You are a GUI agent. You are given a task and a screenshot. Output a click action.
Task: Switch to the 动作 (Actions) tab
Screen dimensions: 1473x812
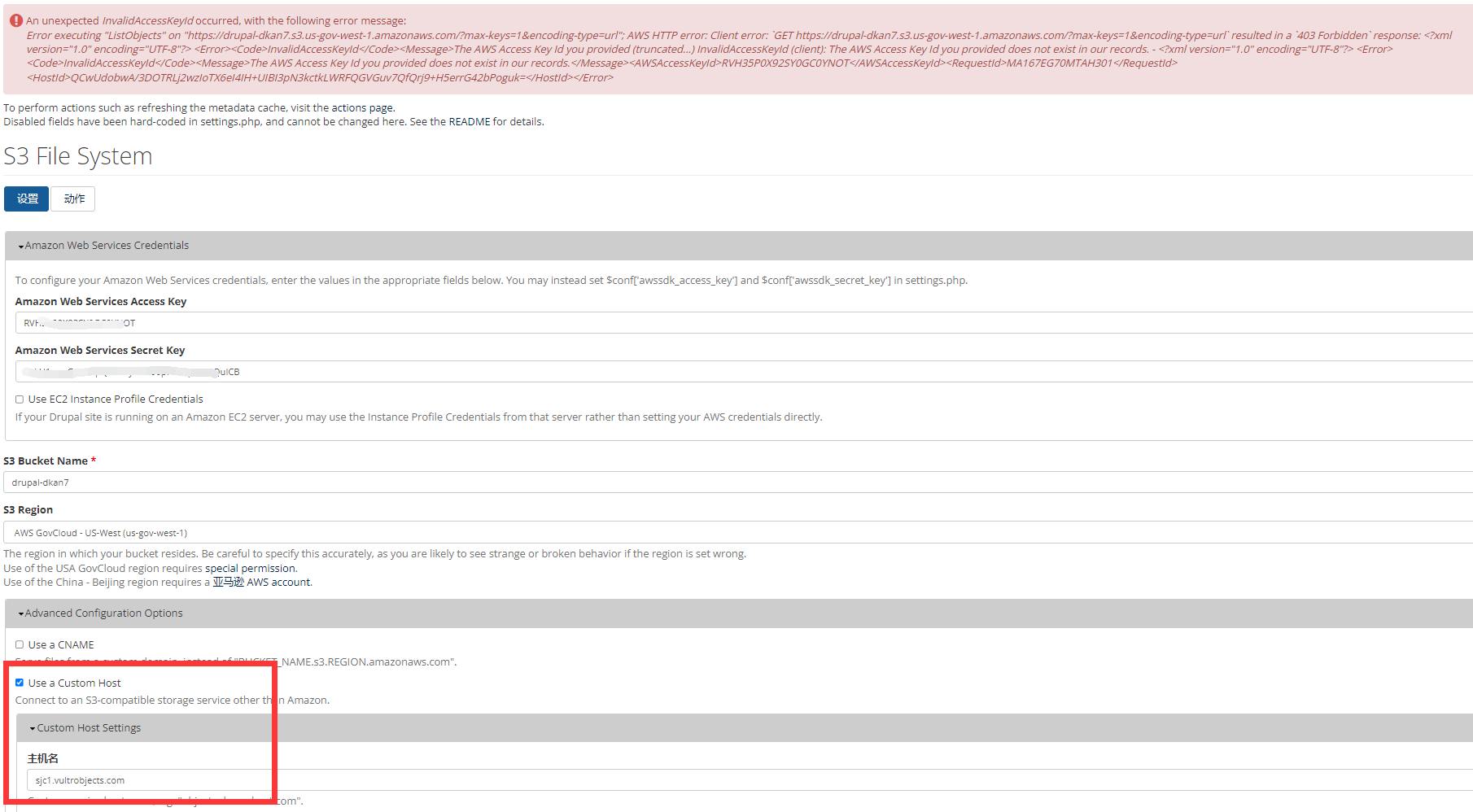tap(72, 199)
